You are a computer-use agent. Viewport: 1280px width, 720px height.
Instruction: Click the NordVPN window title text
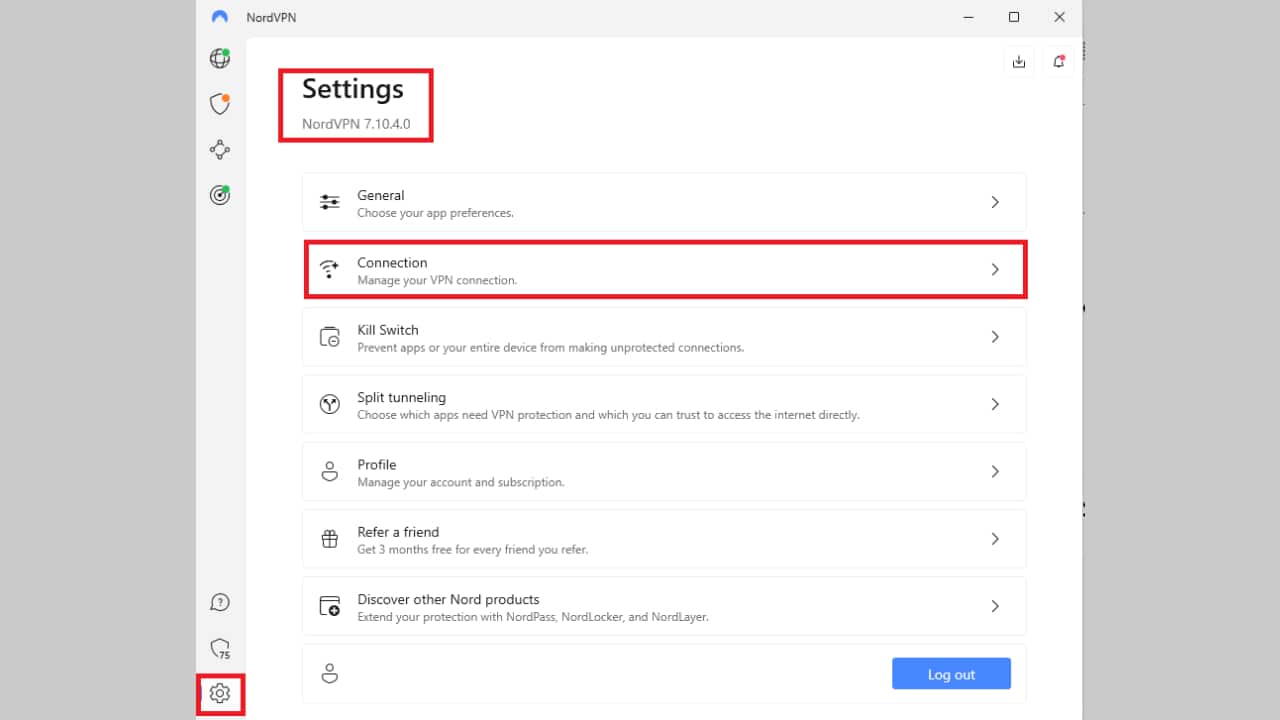coord(271,17)
